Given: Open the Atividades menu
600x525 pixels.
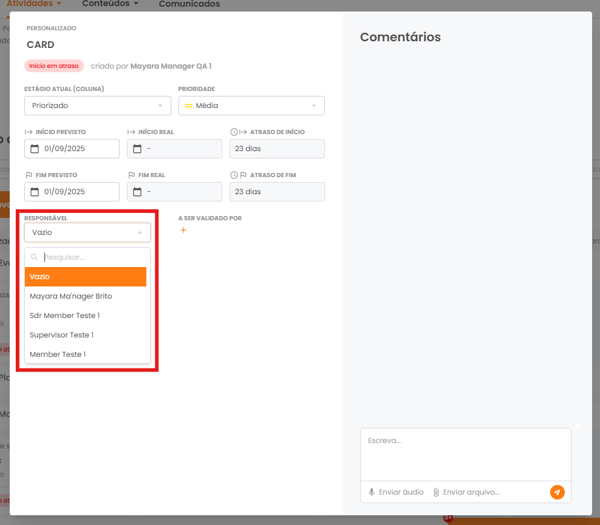Looking at the screenshot, I should click(x=33, y=4).
